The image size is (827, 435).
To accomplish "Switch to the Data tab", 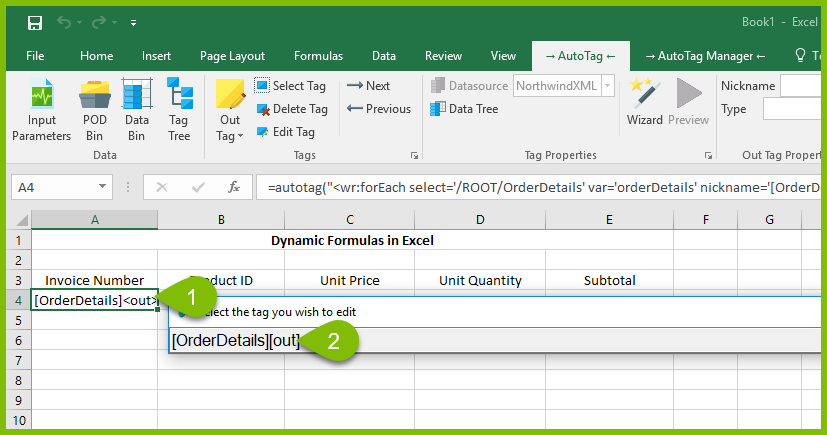I will coord(383,56).
